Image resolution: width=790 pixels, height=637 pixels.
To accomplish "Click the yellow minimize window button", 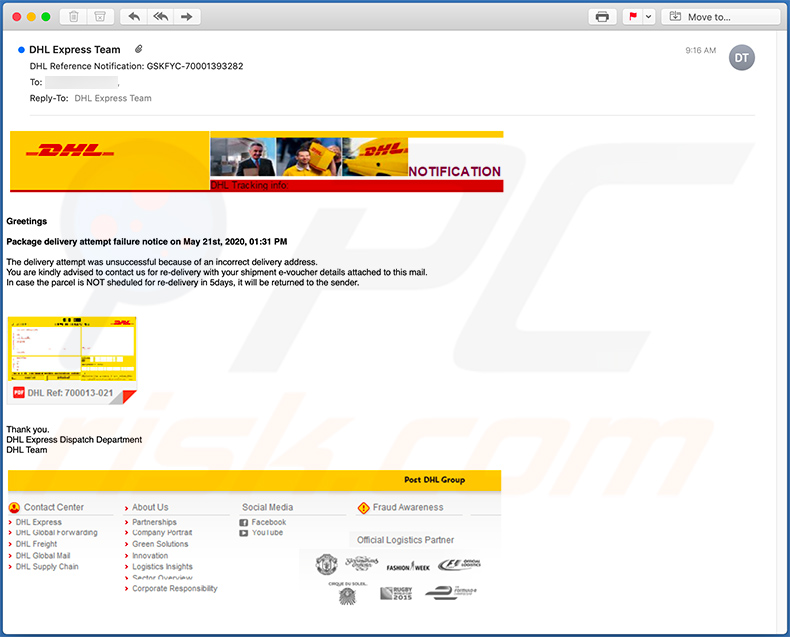I will 31,17.
